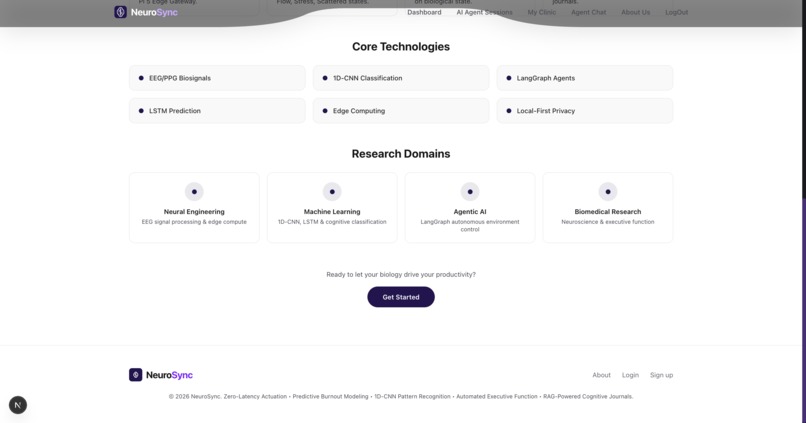The height and width of the screenshot is (423, 806).
Task: Select the Local-First Privacy technology card
Action: (x=585, y=111)
